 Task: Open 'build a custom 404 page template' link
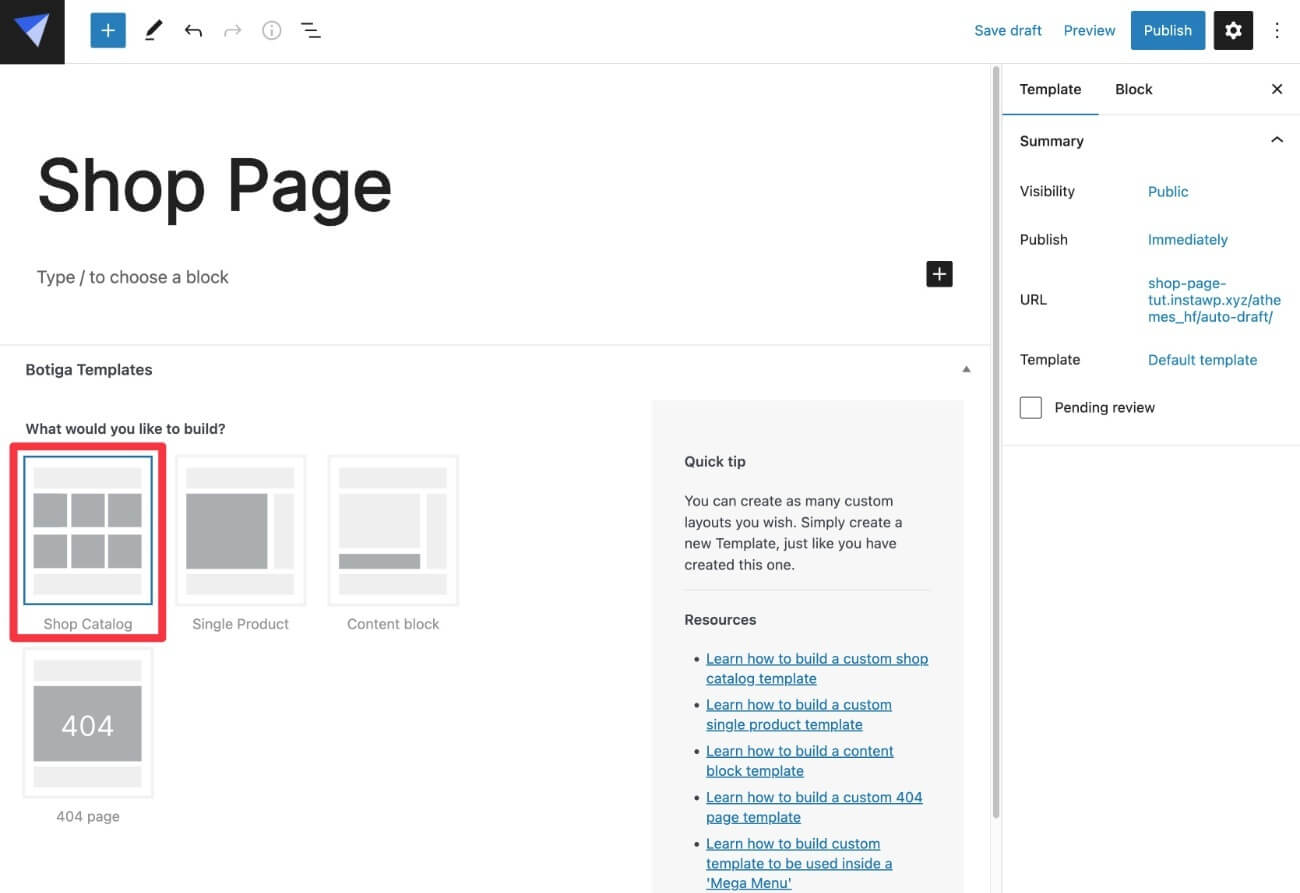[814, 806]
